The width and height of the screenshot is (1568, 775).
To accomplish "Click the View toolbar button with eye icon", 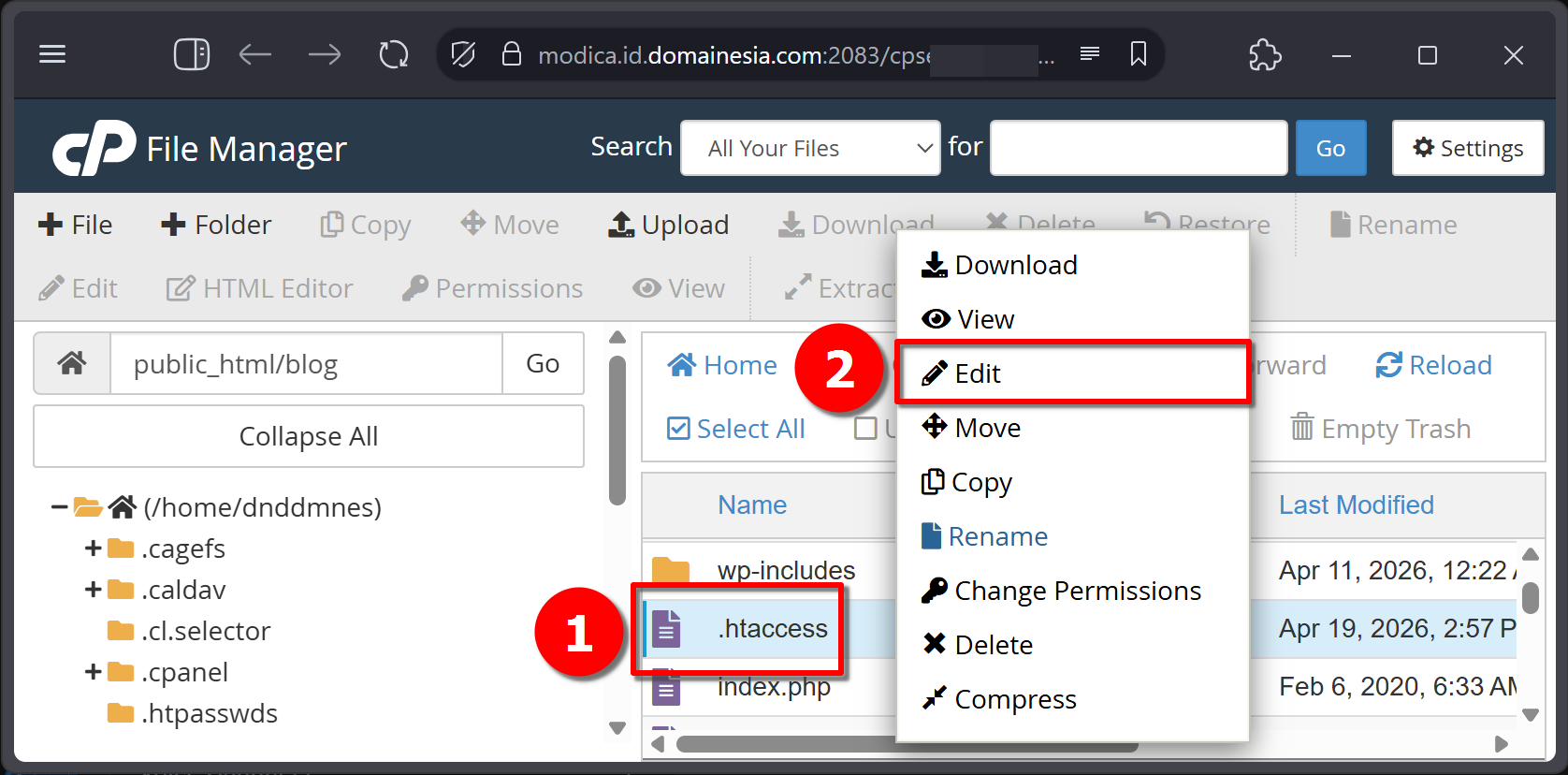I will point(679,288).
